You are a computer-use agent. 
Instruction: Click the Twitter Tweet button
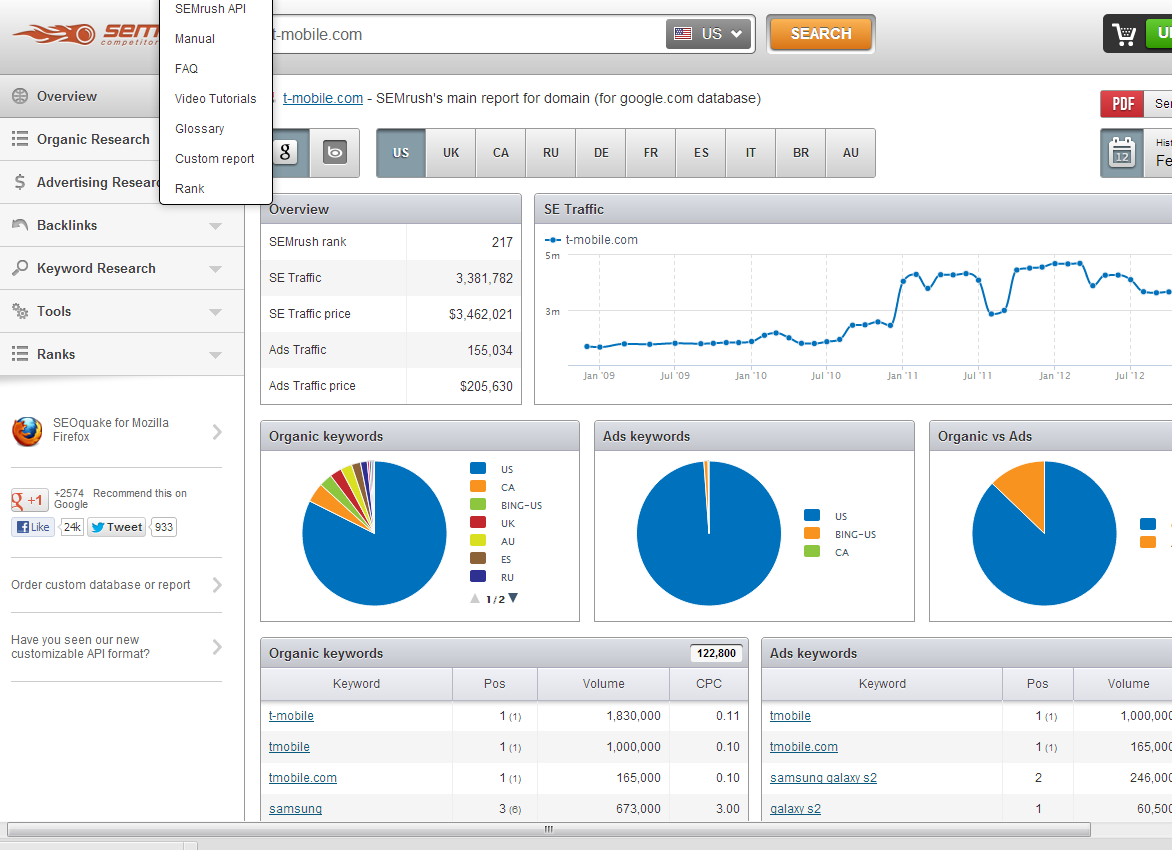[116, 527]
